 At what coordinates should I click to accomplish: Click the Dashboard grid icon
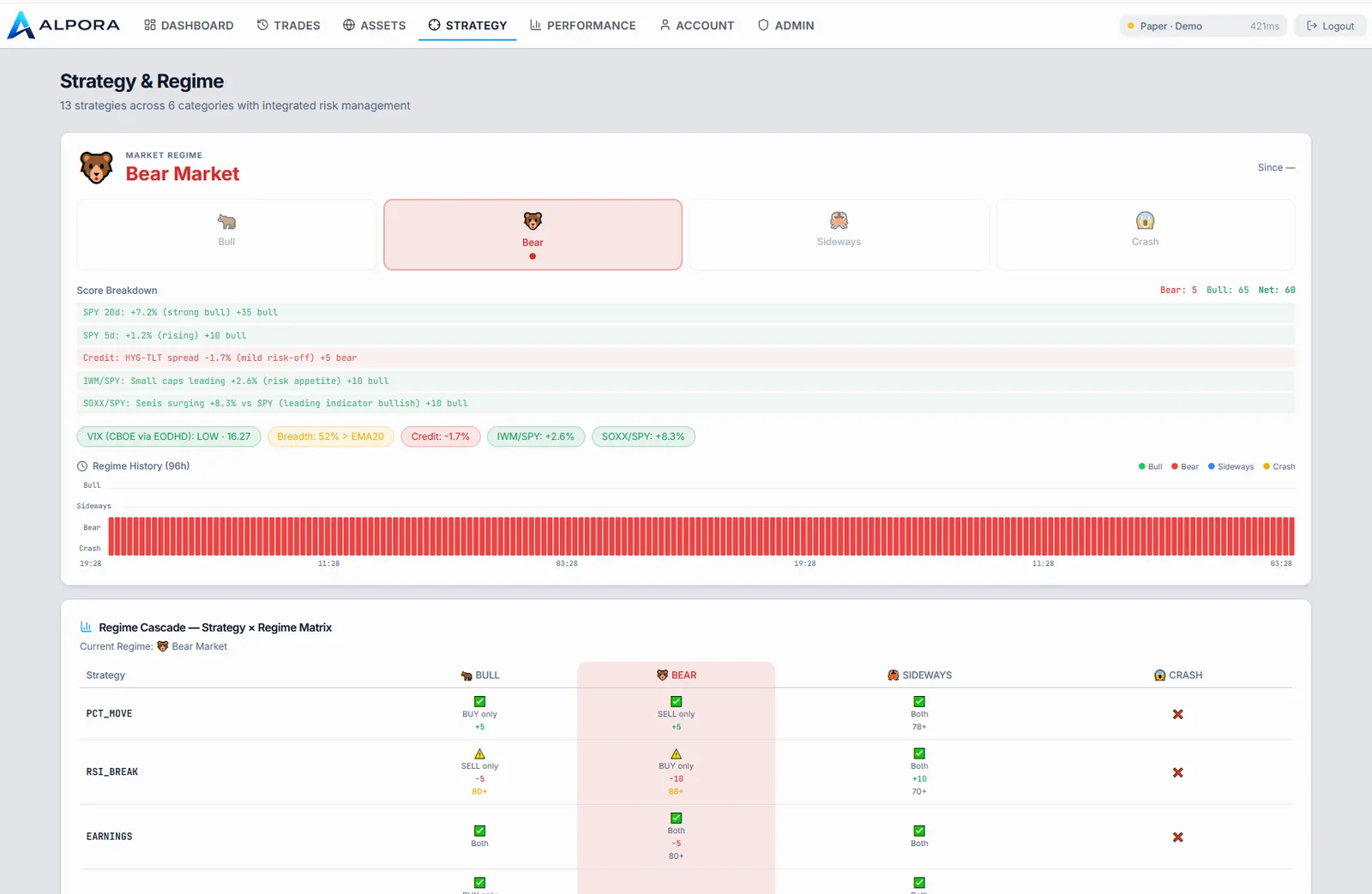[150, 25]
